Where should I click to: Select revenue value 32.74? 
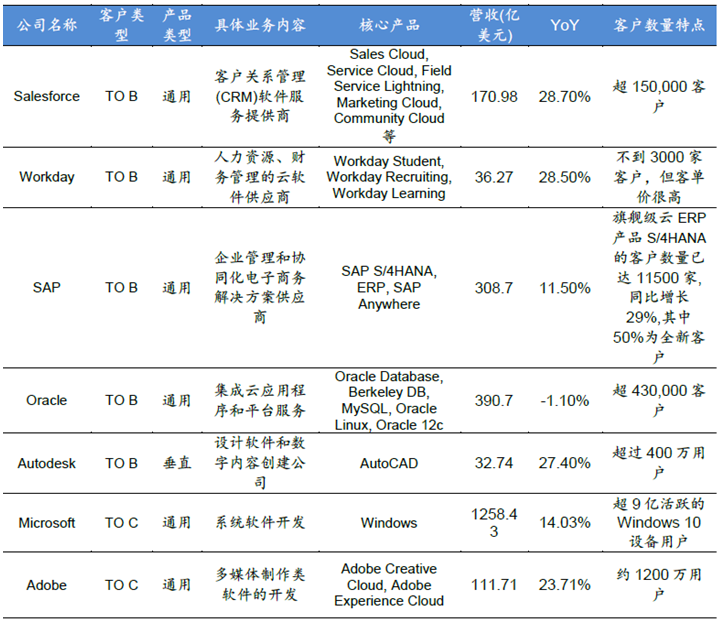click(494, 463)
